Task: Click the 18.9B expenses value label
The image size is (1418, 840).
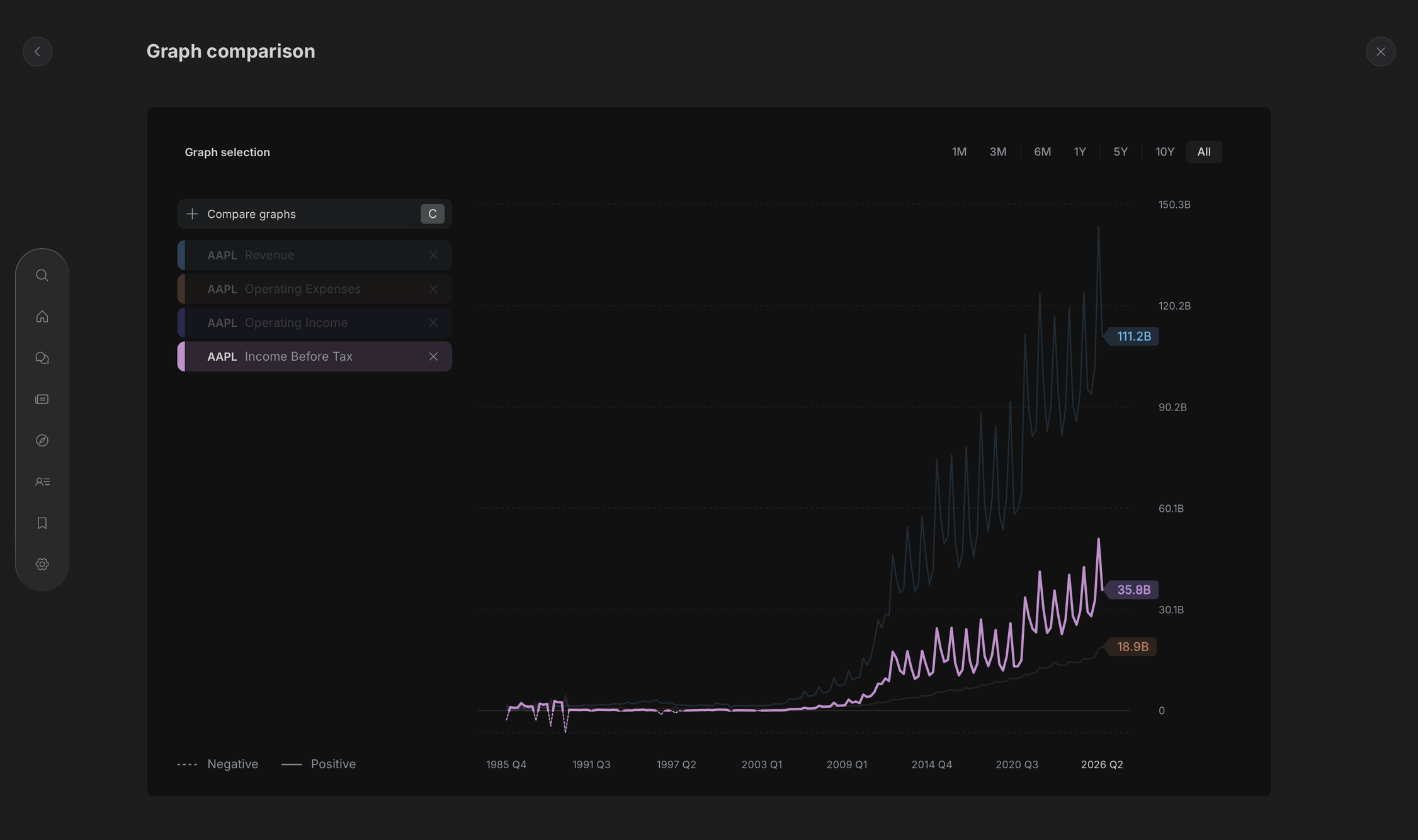Action: (1132, 647)
